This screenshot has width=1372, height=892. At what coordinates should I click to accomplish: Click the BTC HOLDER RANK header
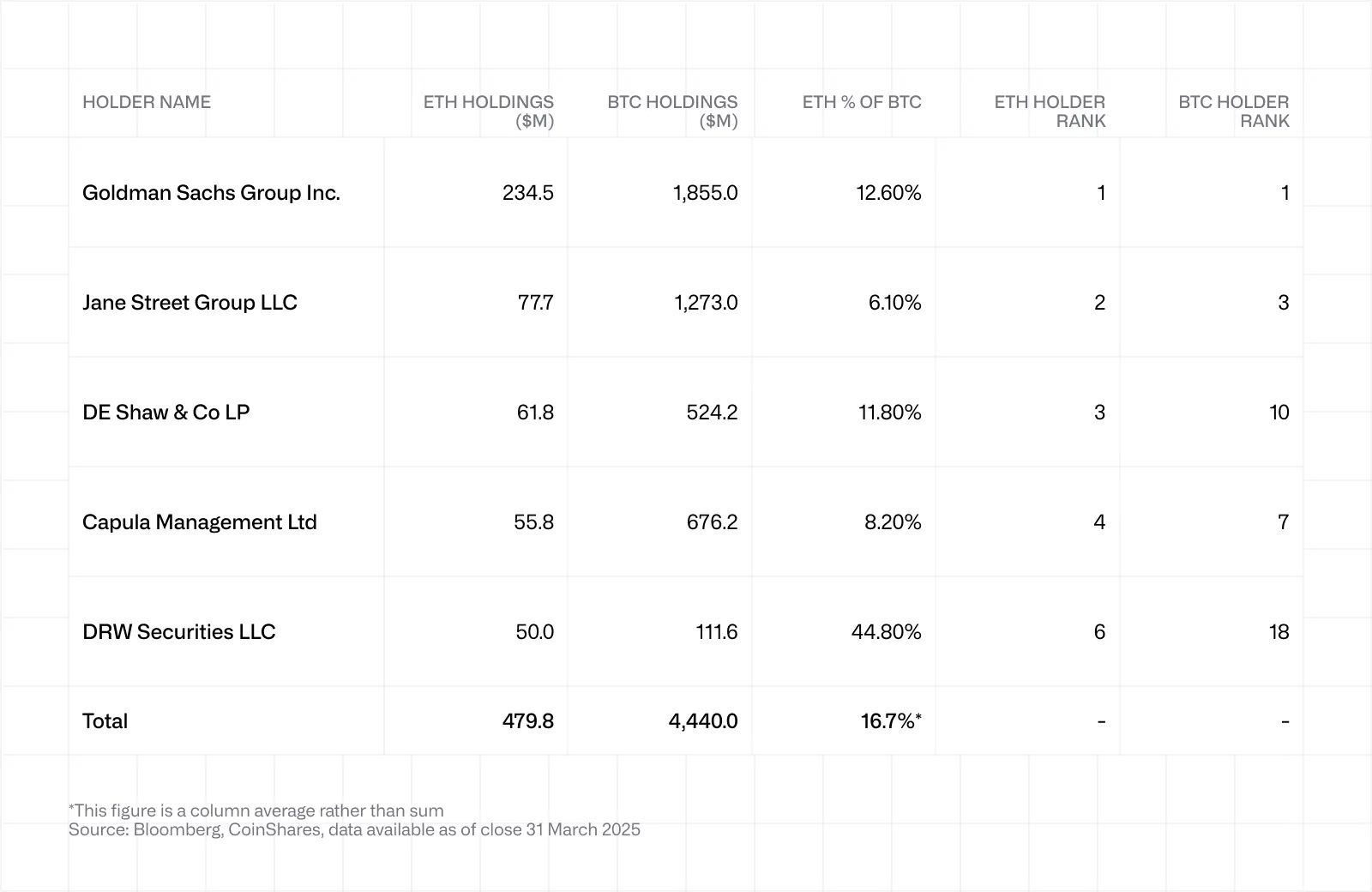[1234, 111]
